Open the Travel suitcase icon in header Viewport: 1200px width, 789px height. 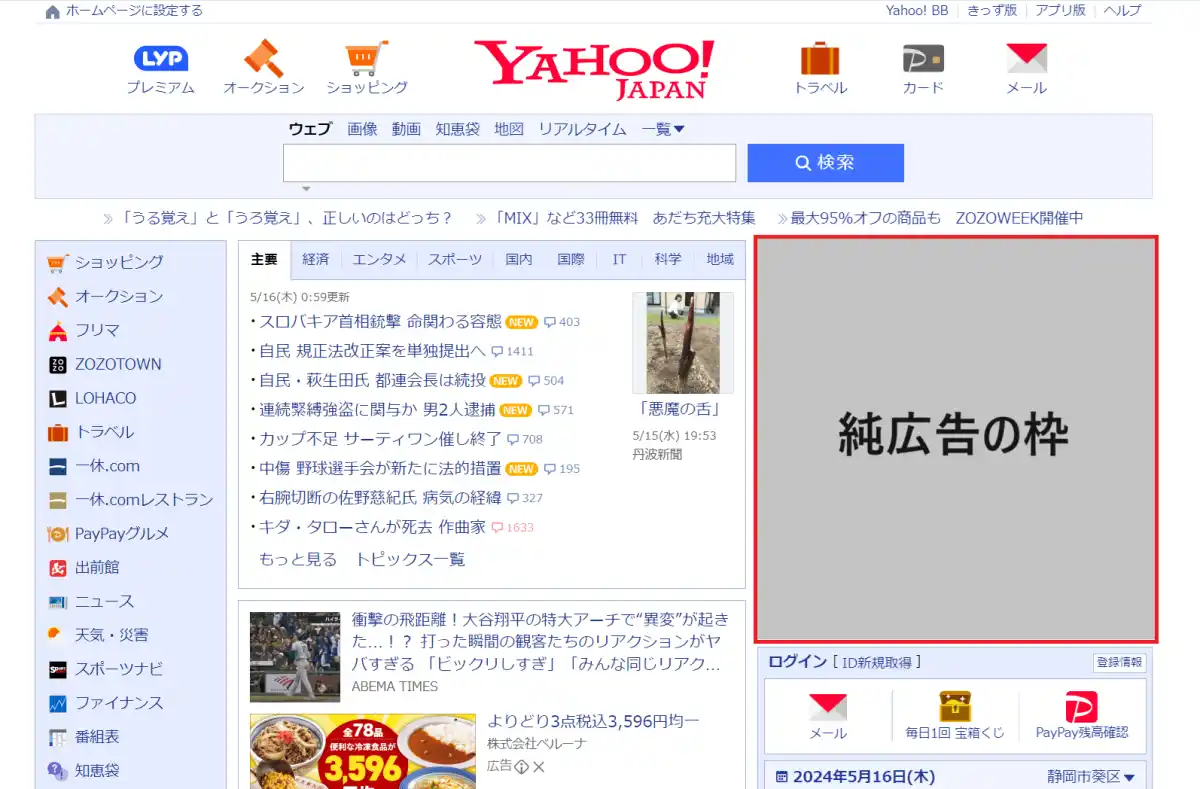[820, 58]
